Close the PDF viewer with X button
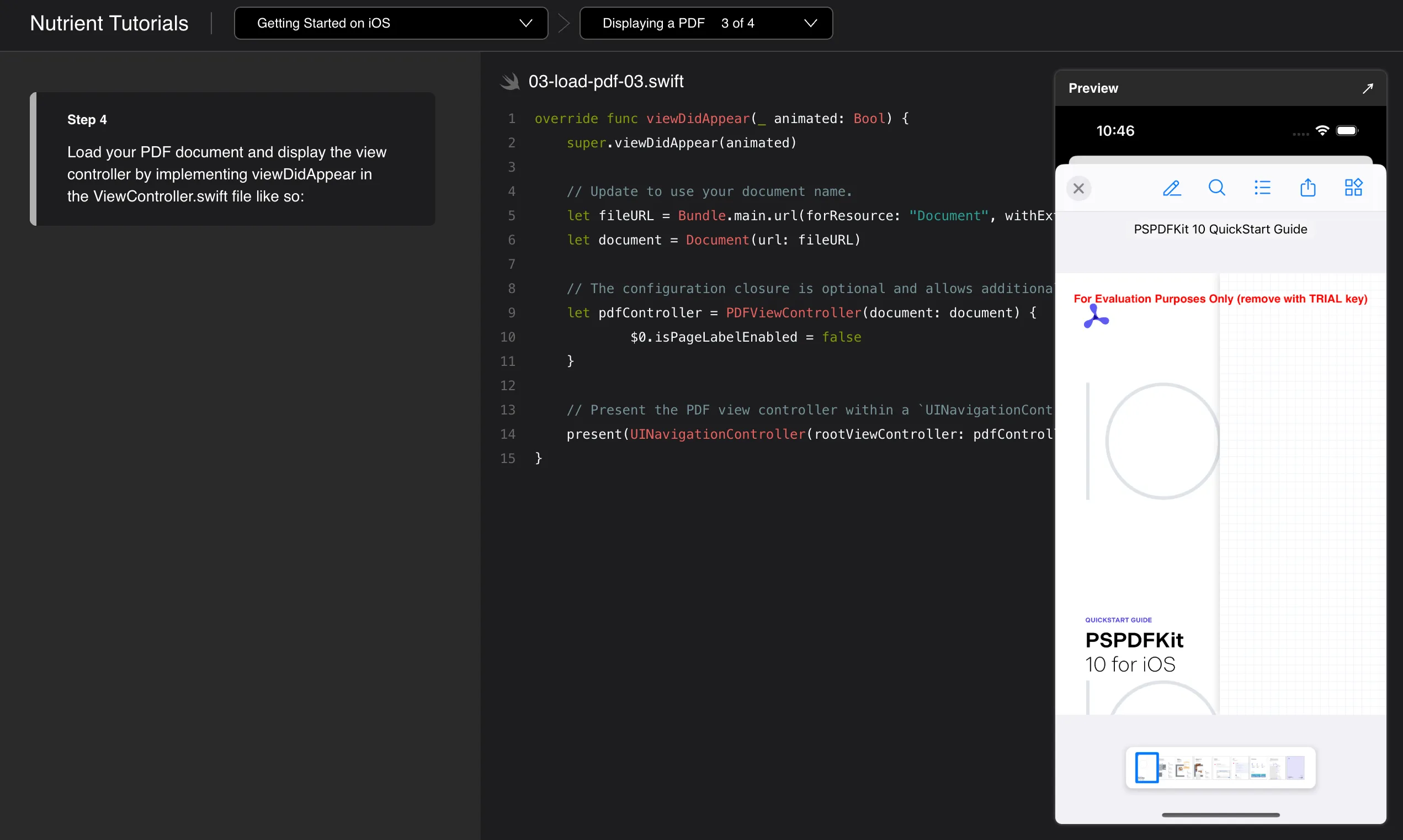Screen dimensions: 1403x840 pos(1078,189)
